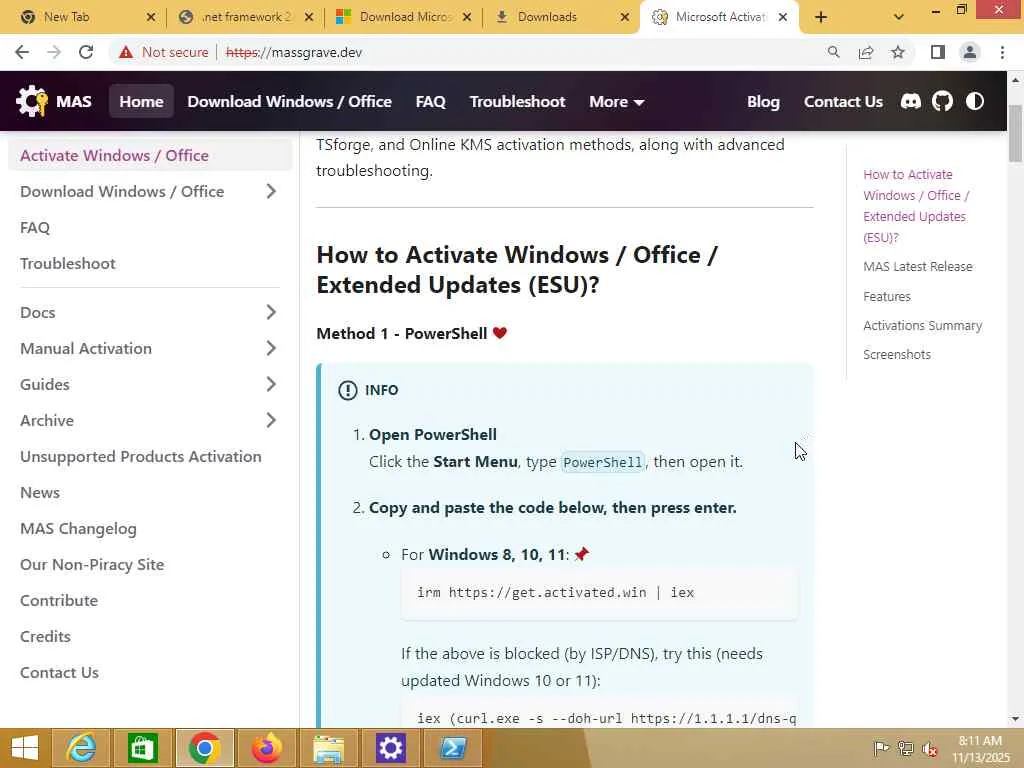Expand the Manual Activation sidebar chevron
Screen dimensions: 1024x768
tap(272, 348)
